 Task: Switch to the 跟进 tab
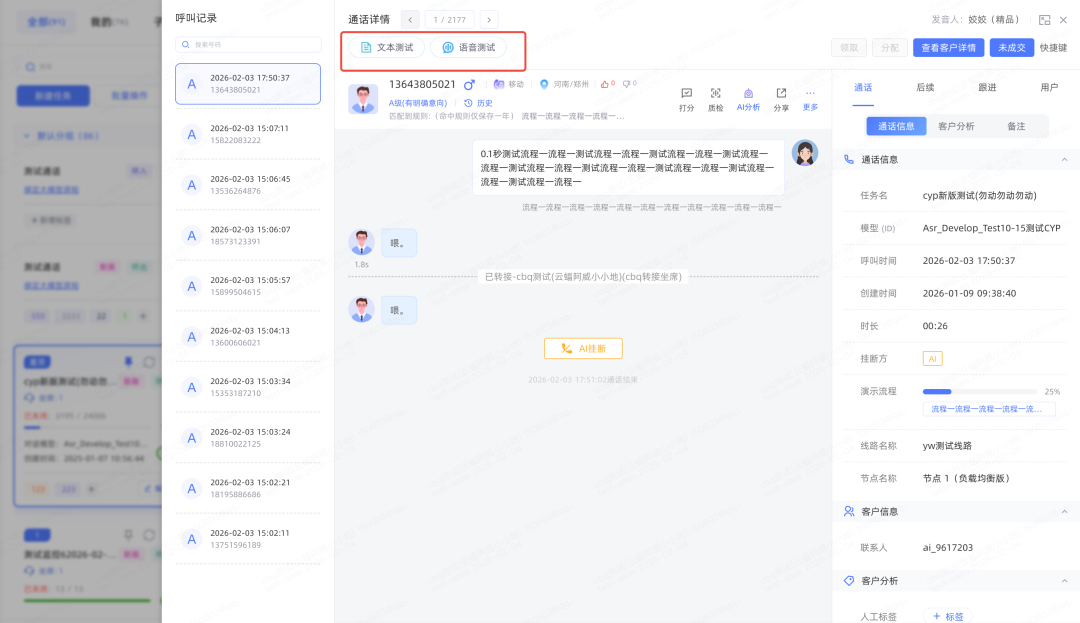pos(987,87)
